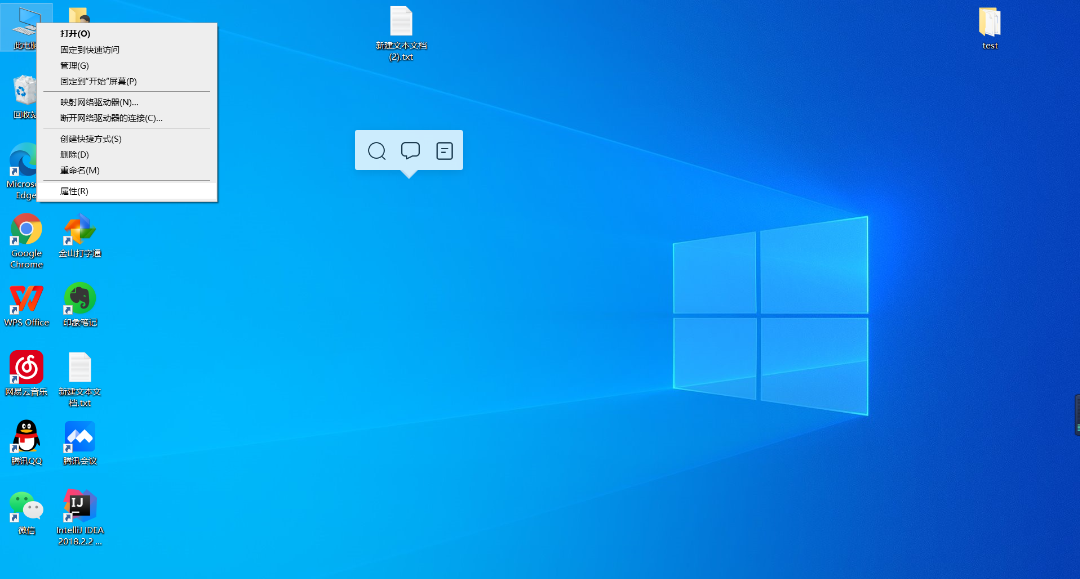Select 创建快捷方式(S) menu item
Image resolution: width=1080 pixels, height=579 pixels.
(x=127, y=138)
